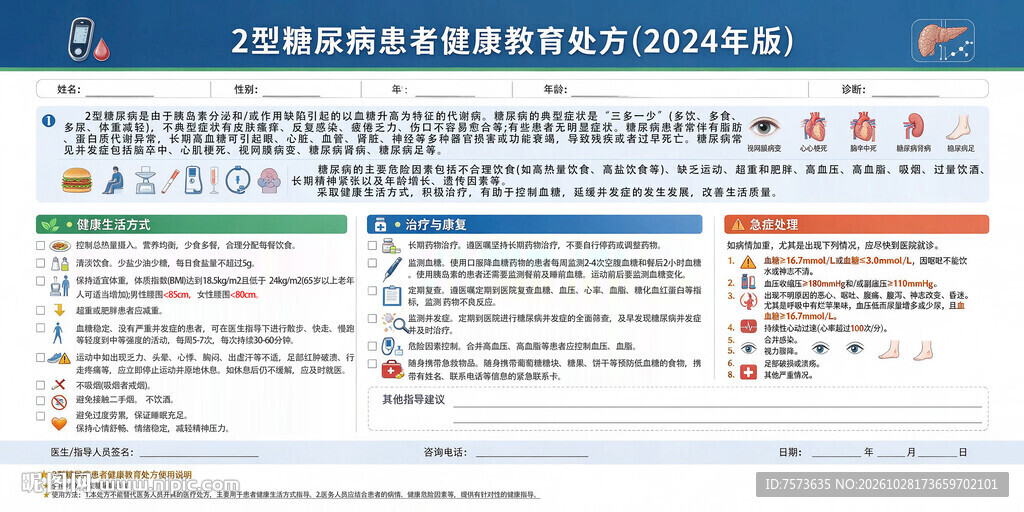Click the kidney icon labeled 糖尿病肾病
Viewport: 1024px width, 512px height.
(912, 126)
